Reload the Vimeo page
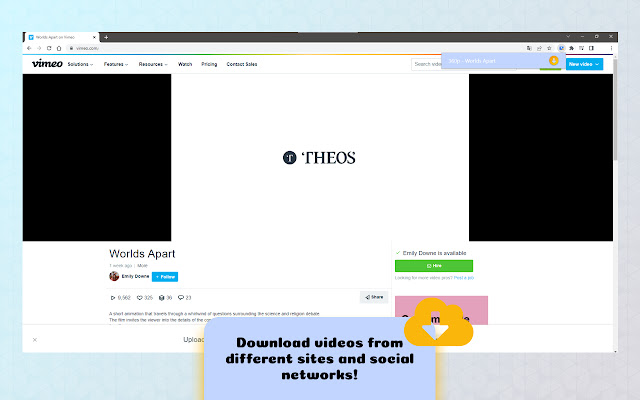Image resolution: width=640 pixels, height=400 pixels. click(x=49, y=48)
